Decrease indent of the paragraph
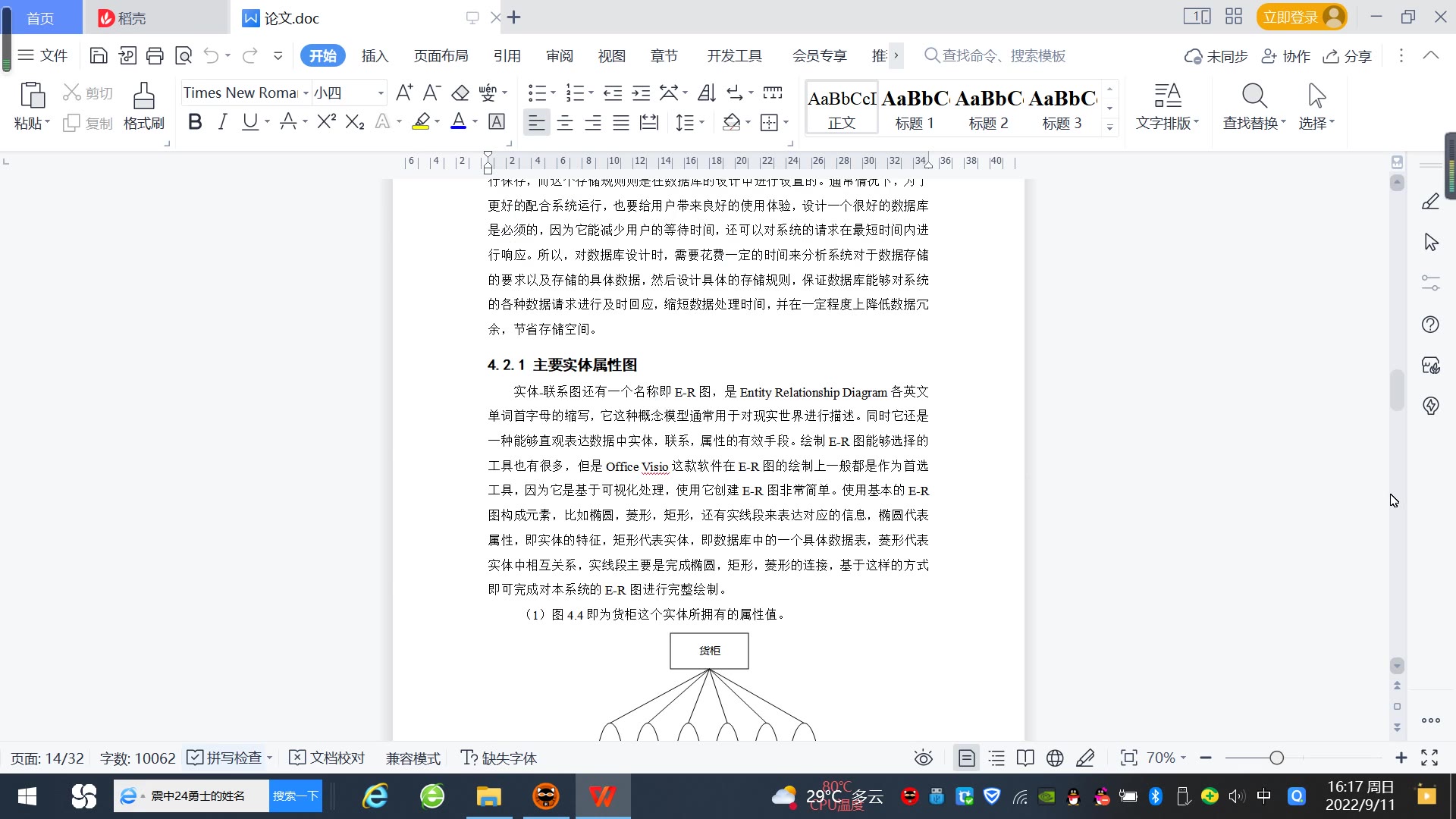1456x819 pixels. point(613,93)
